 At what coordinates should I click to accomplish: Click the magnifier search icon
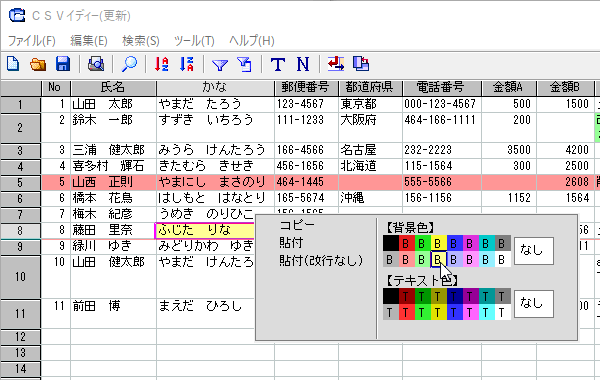(129, 64)
